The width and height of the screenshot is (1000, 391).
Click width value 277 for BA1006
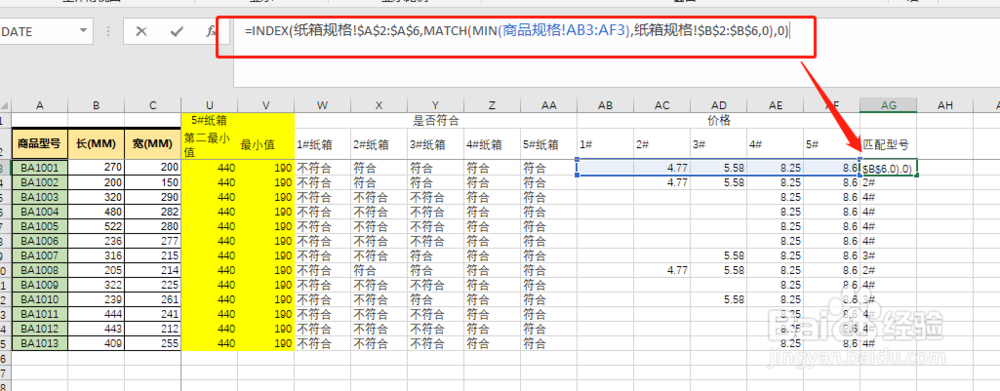[x=153, y=240]
